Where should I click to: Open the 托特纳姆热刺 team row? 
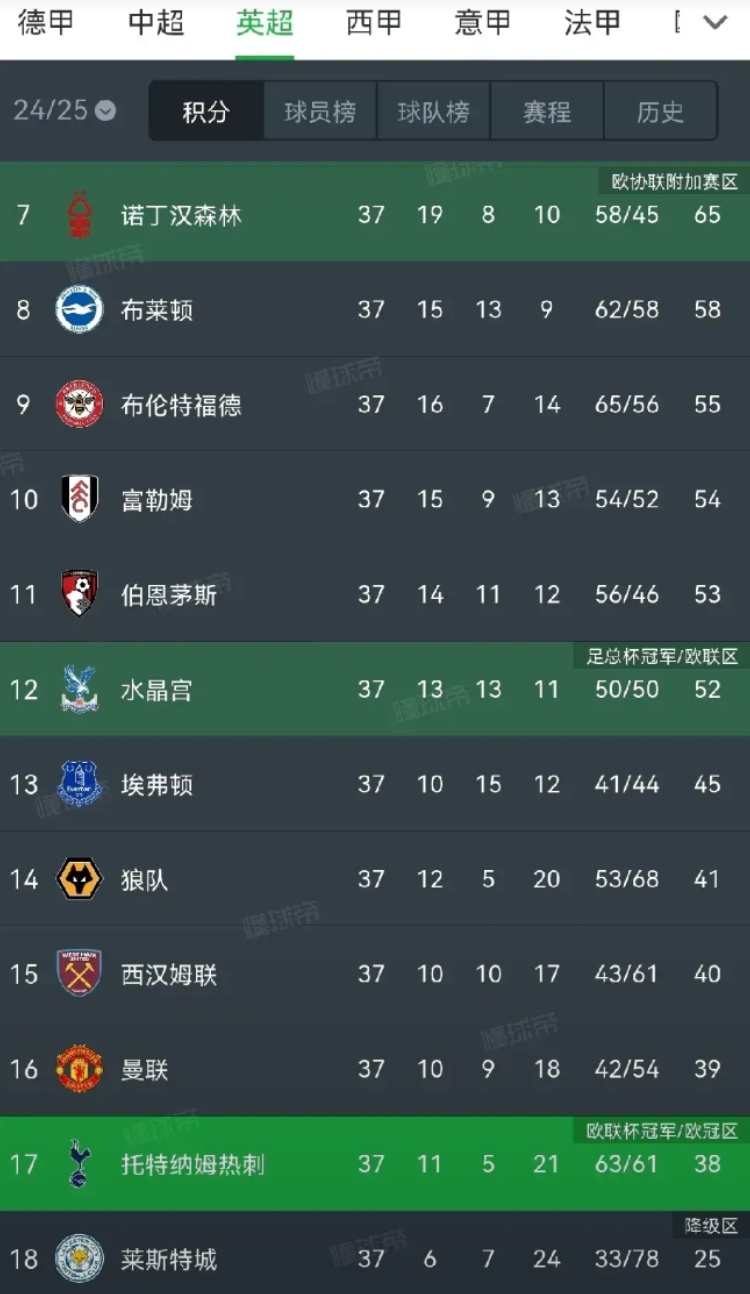click(x=375, y=1164)
